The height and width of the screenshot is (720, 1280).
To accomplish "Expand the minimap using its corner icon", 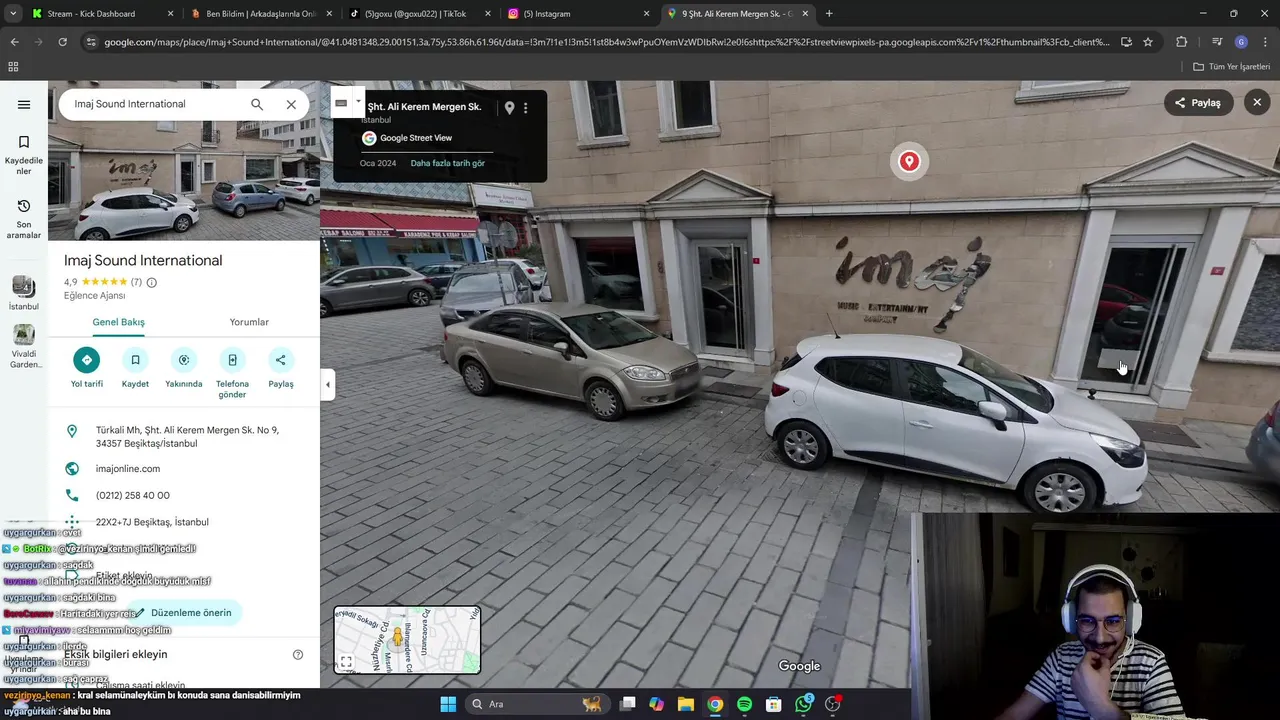I will (346, 662).
